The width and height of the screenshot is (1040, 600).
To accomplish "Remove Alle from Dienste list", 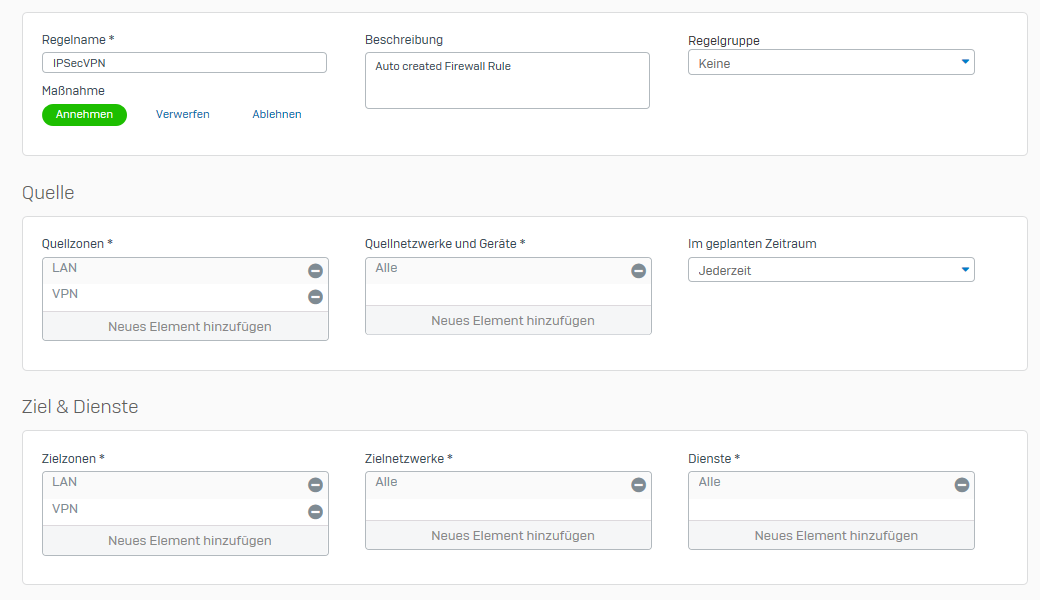I will click(x=961, y=485).
